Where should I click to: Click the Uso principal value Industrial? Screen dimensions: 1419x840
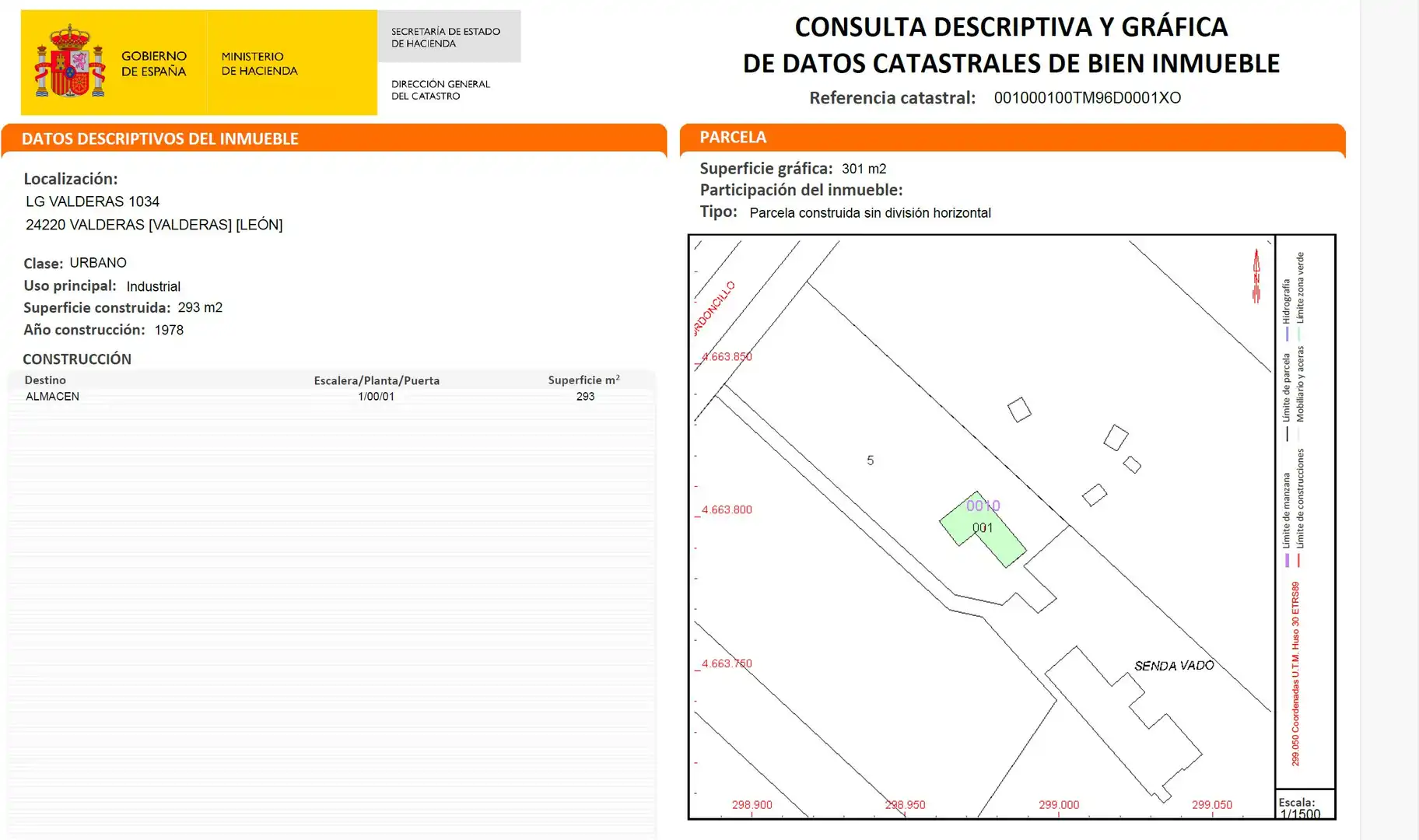153,286
